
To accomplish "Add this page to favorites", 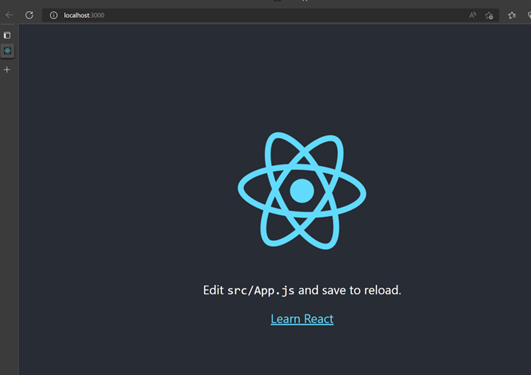I will pos(489,16).
